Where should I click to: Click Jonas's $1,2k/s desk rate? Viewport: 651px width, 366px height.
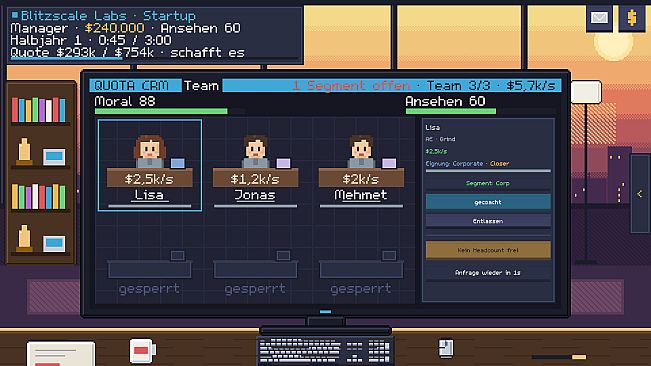point(255,179)
